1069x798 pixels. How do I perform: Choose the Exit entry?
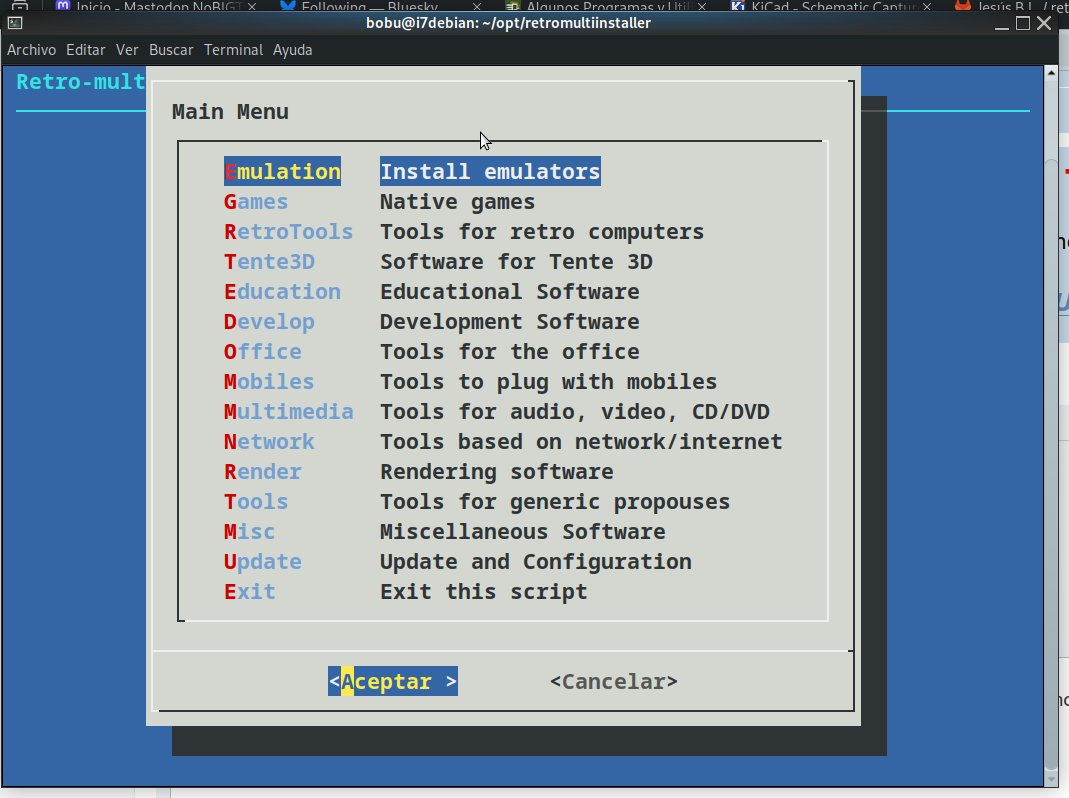(x=250, y=592)
